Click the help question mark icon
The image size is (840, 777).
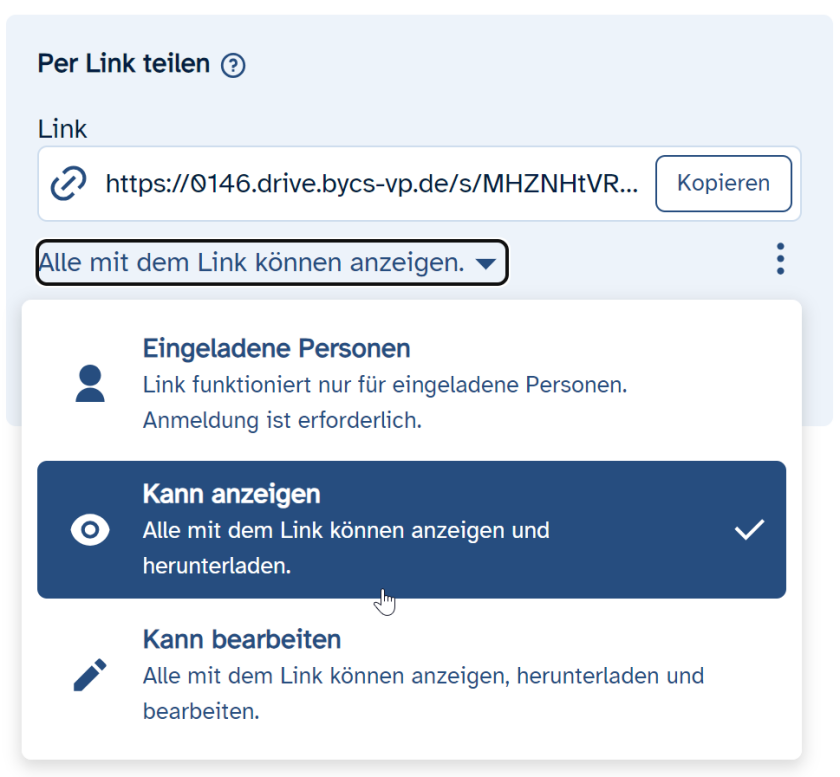pyautogui.click(x=233, y=66)
